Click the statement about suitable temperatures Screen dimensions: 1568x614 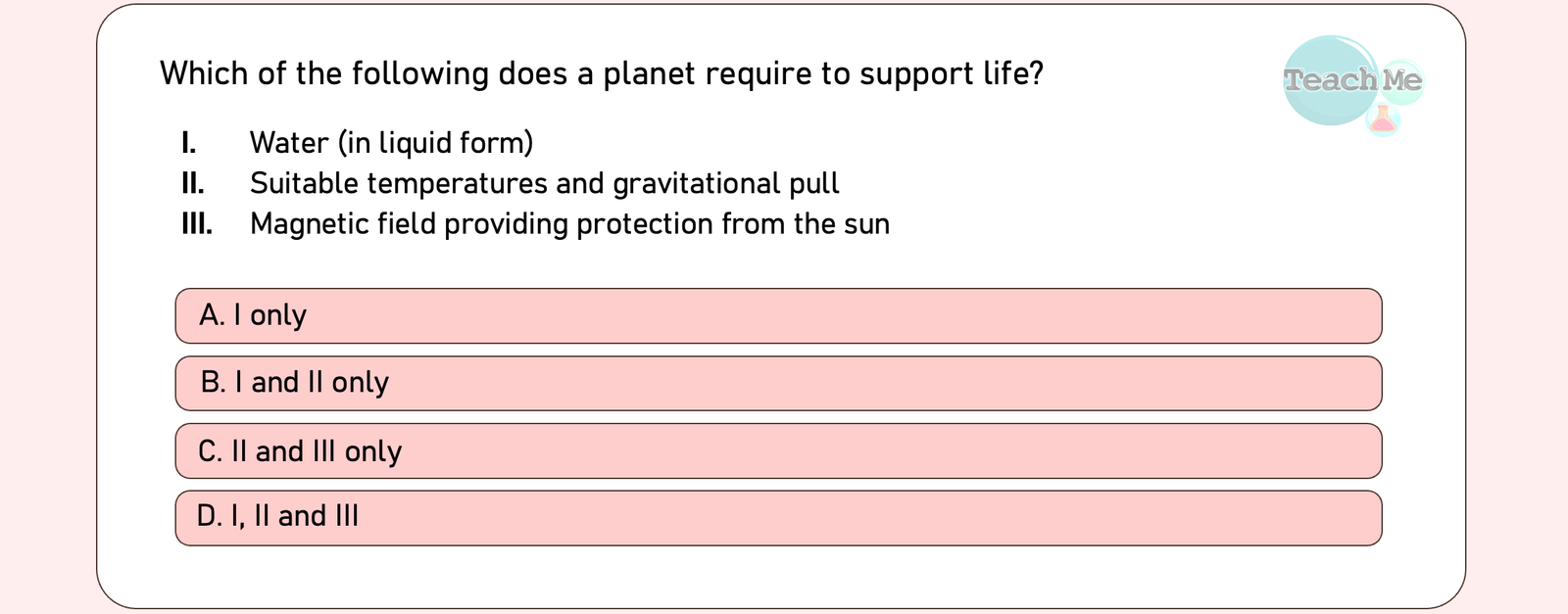(544, 183)
